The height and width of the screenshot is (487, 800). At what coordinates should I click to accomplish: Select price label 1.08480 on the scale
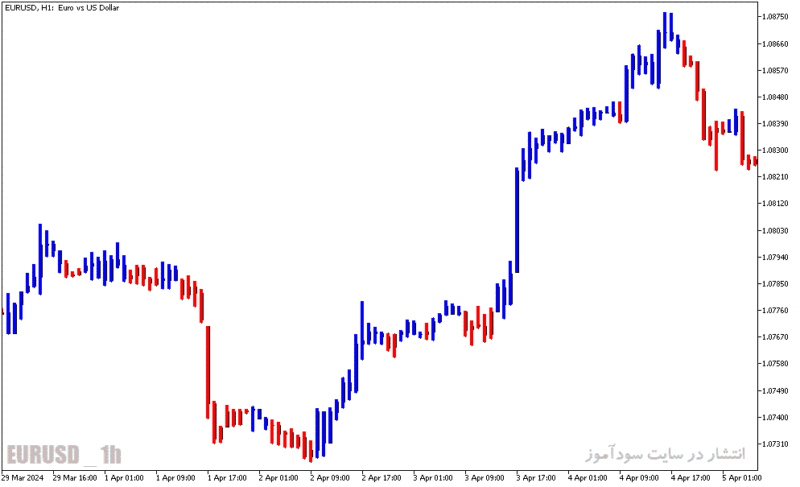click(x=775, y=97)
